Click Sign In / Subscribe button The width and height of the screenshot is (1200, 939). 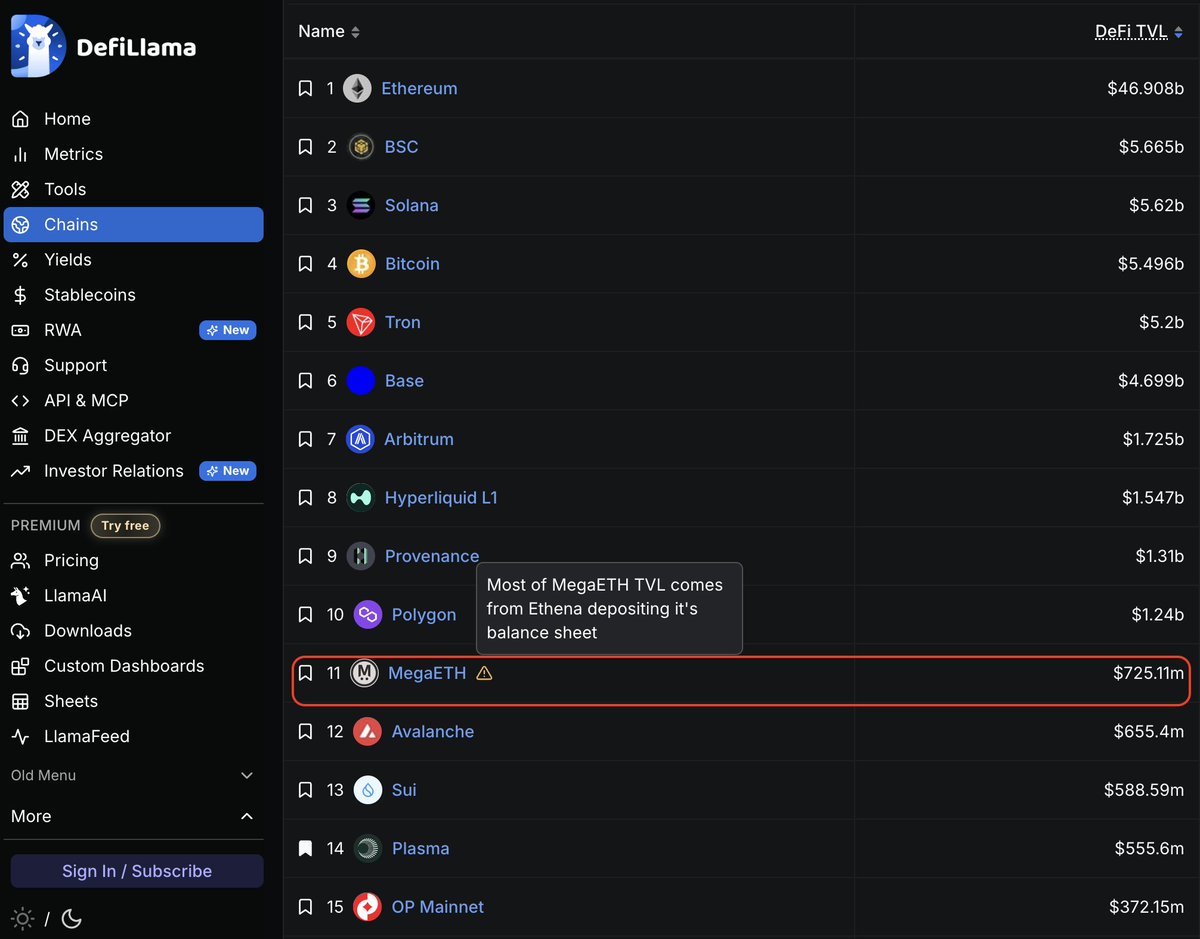click(x=137, y=871)
